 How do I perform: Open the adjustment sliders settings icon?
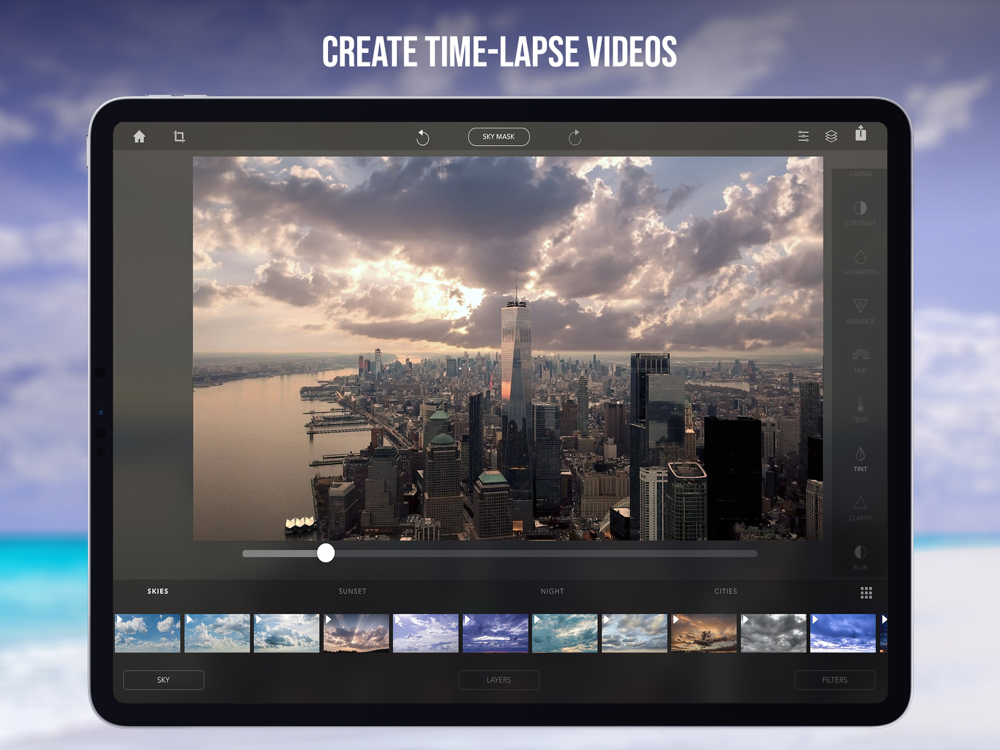tap(804, 136)
